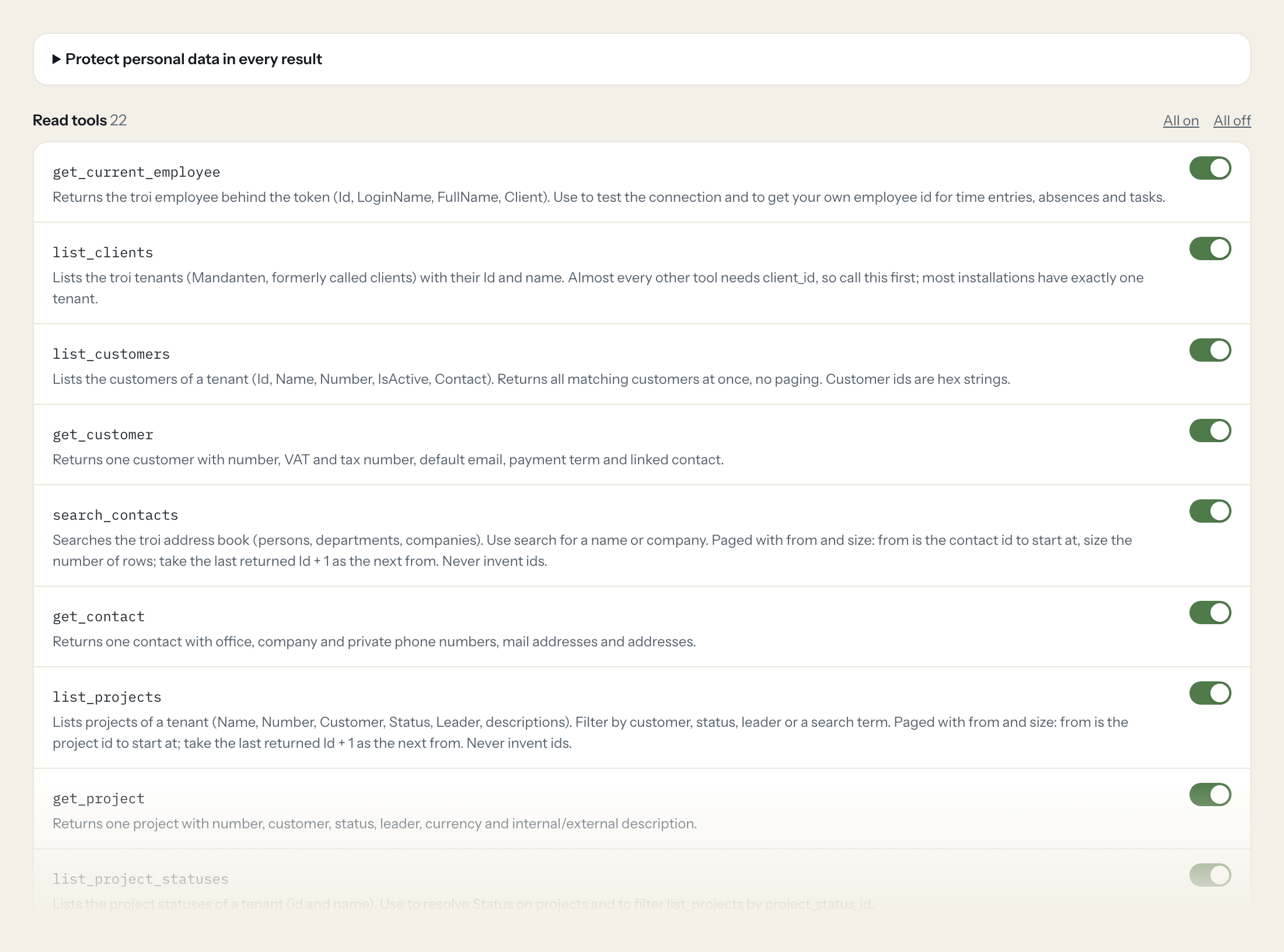
Task: Click the get_contact tool name
Action: tap(99, 617)
